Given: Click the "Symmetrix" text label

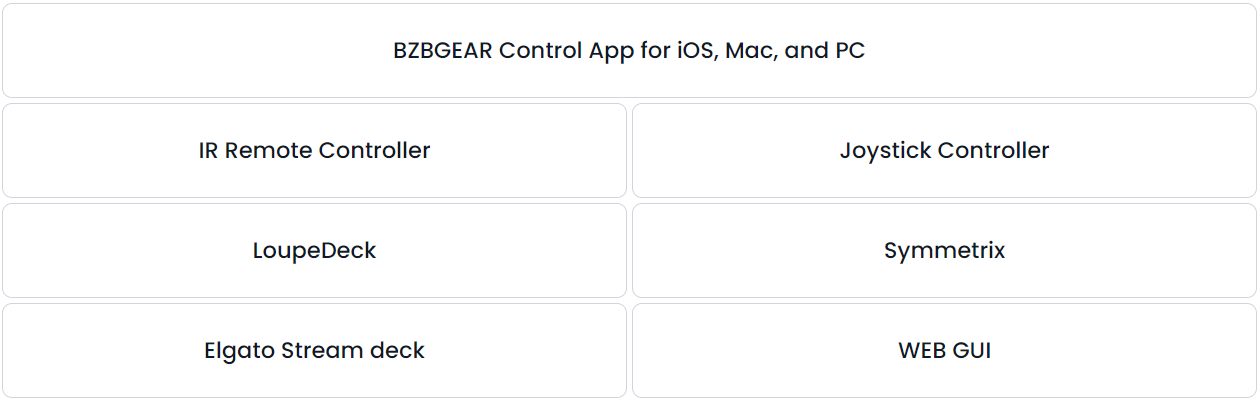Looking at the screenshot, I should point(944,251).
